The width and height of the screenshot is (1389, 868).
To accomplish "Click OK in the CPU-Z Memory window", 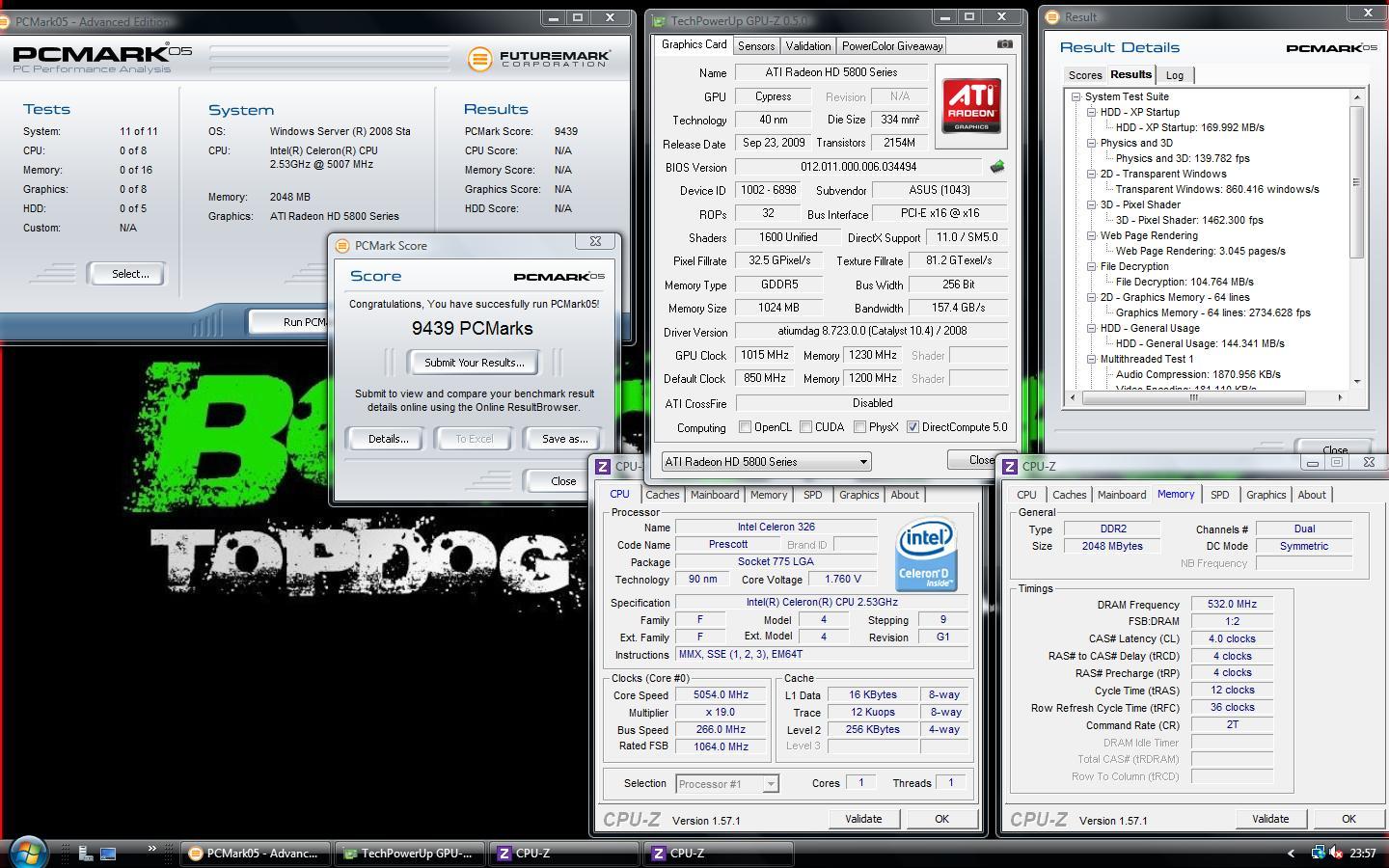I will (x=1348, y=819).
